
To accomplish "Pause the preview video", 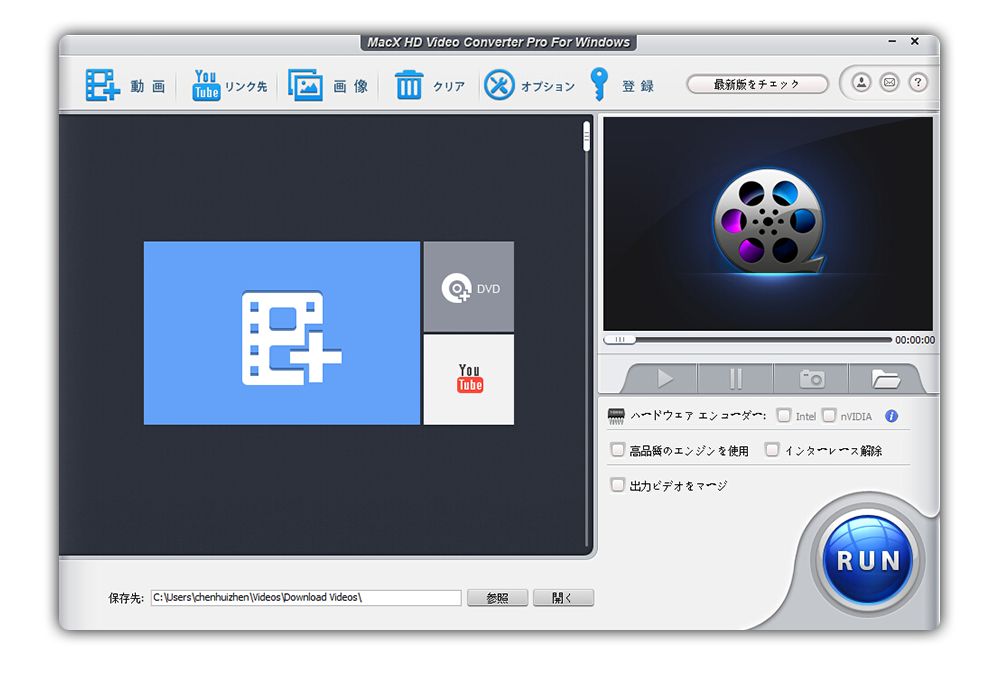I will pos(736,379).
